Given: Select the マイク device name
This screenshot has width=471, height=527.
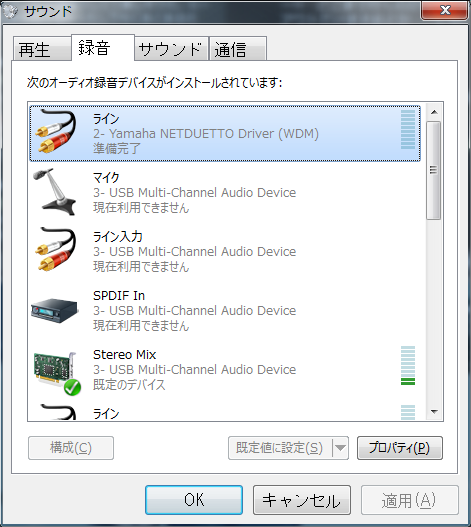Looking at the screenshot, I should point(106,177).
